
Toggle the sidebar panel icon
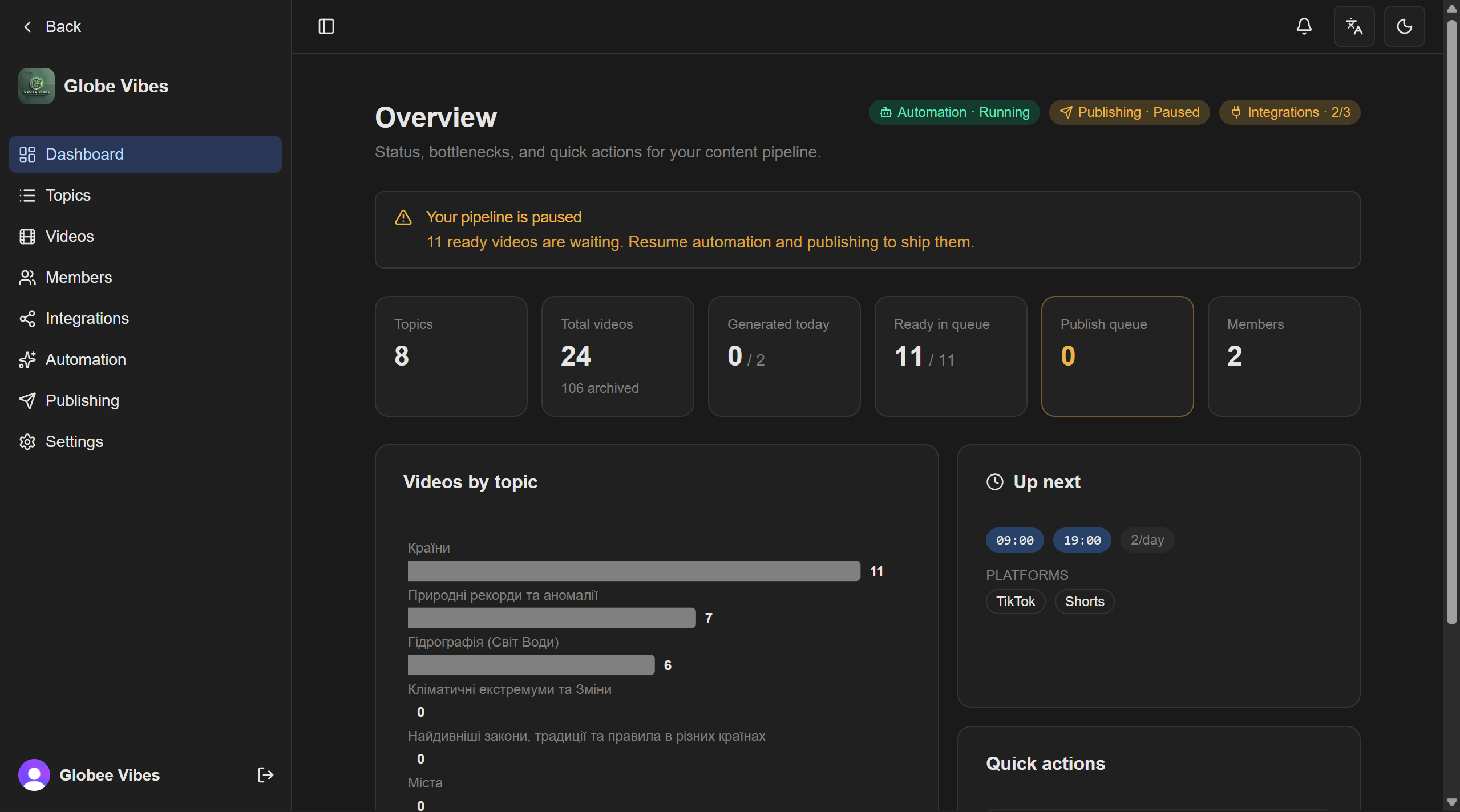(x=326, y=26)
